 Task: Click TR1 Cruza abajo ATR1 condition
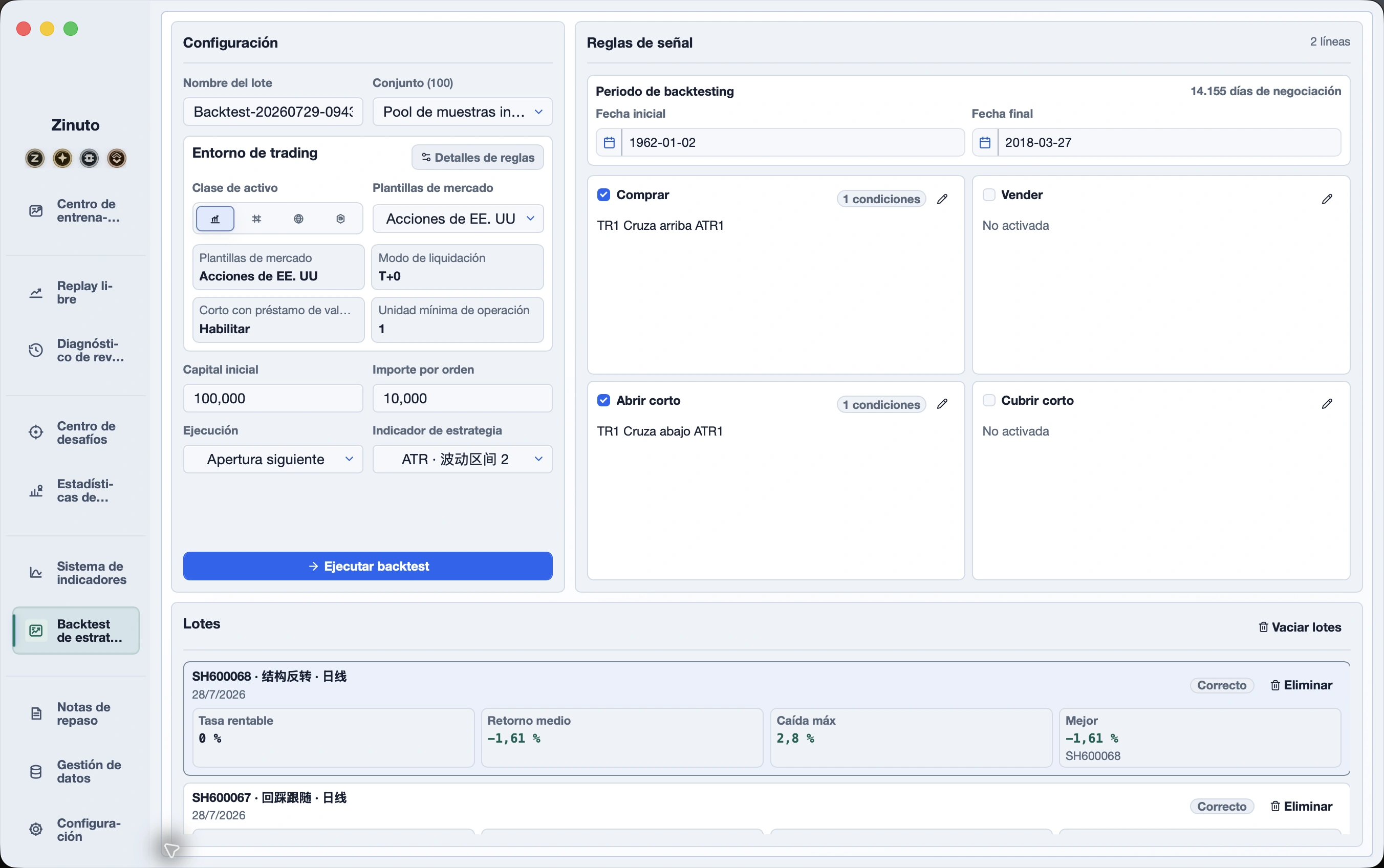pos(660,431)
